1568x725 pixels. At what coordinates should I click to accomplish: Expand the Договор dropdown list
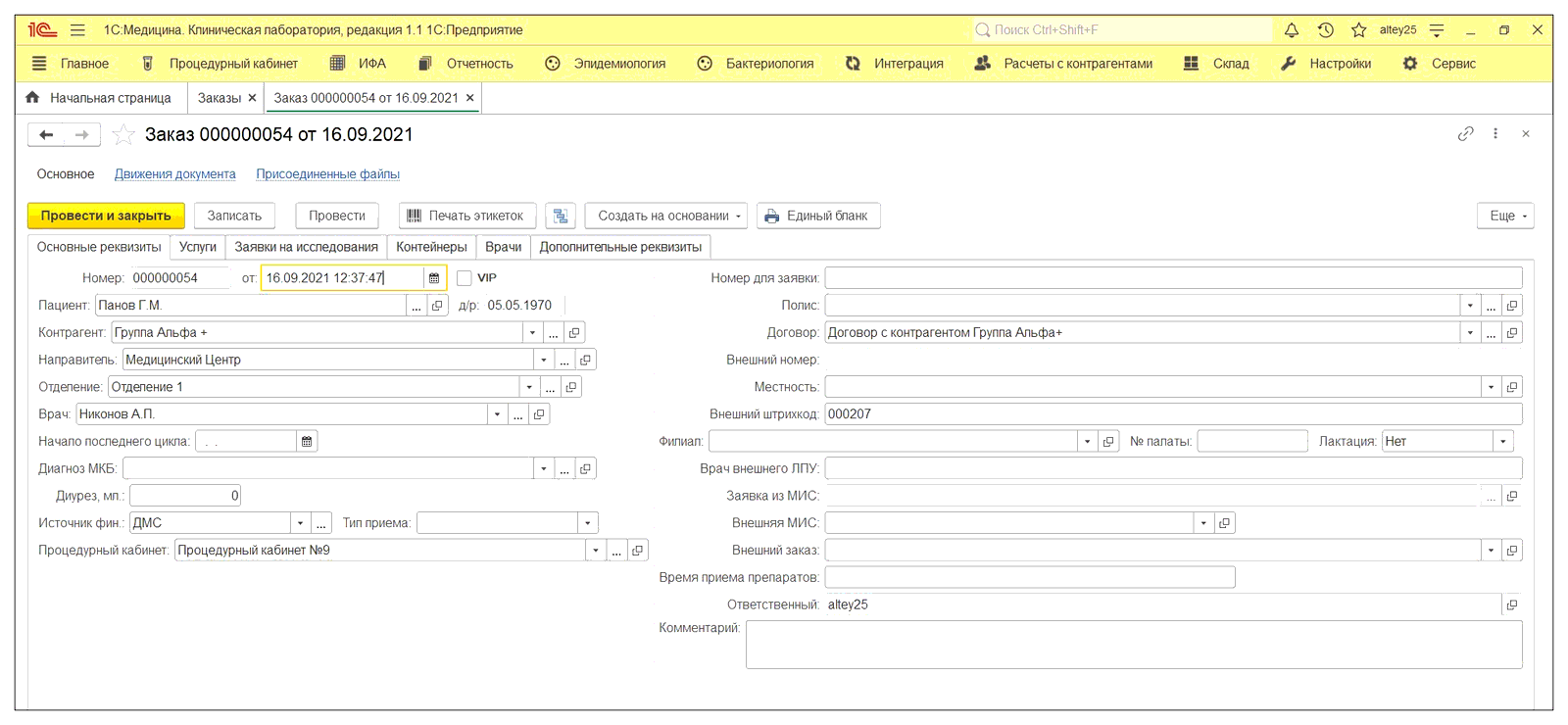(x=1470, y=333)
